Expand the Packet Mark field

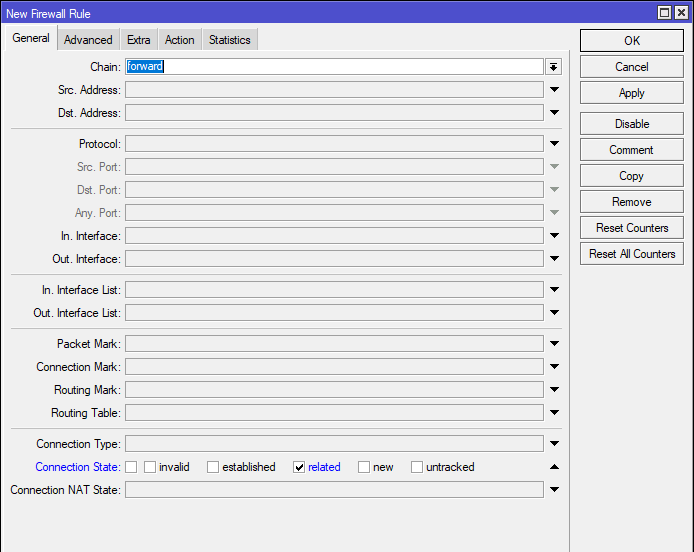tap(554, 344)
